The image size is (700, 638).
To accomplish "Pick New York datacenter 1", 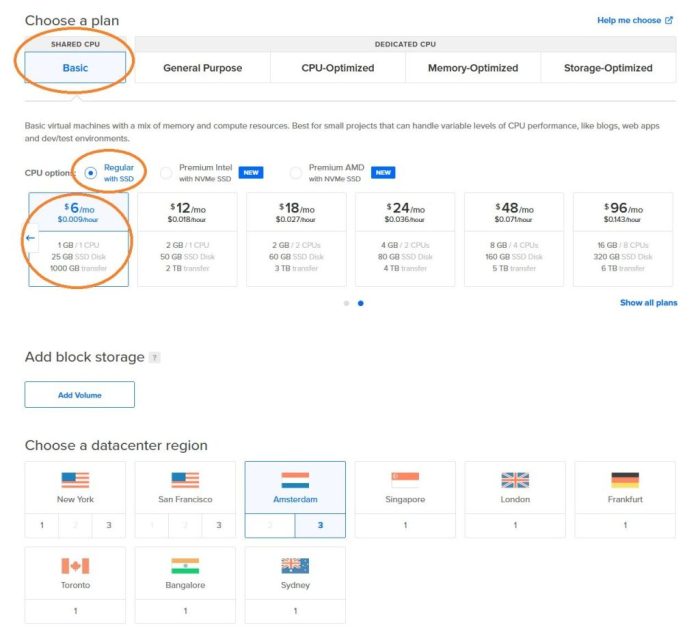I will [42, 525].
